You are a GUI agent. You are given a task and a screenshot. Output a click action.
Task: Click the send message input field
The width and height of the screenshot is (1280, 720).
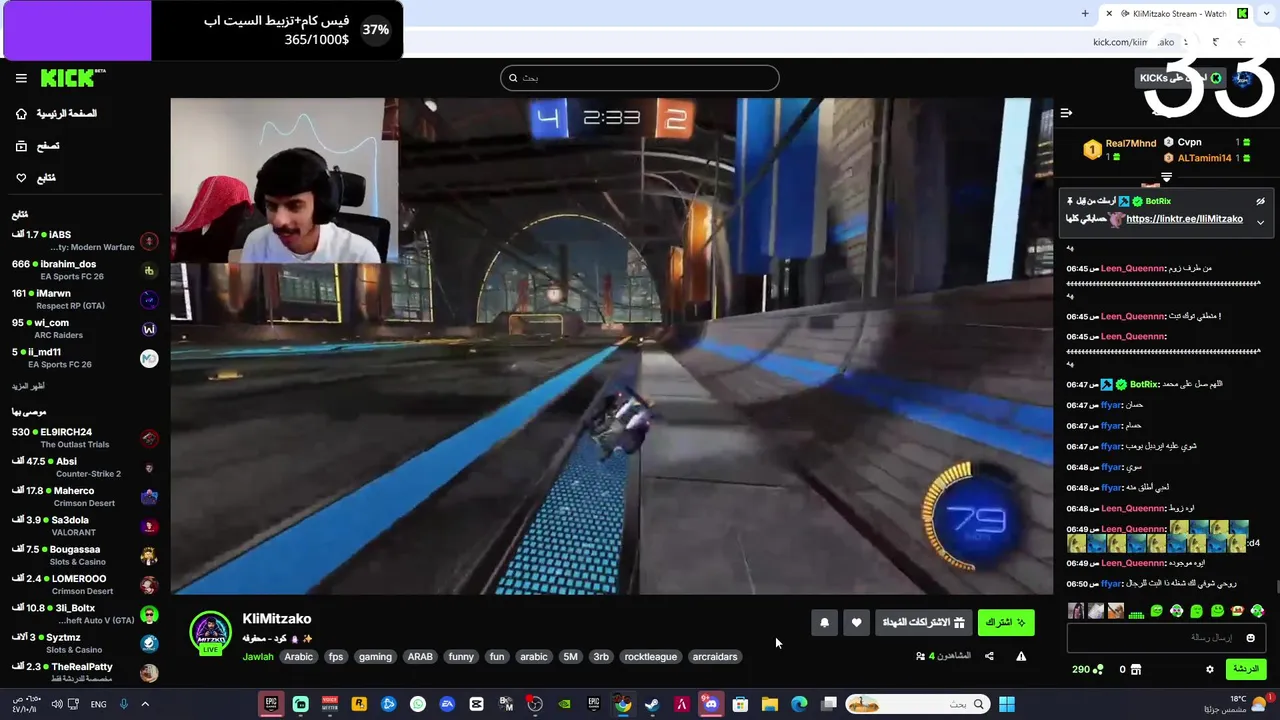(1168, 638)
